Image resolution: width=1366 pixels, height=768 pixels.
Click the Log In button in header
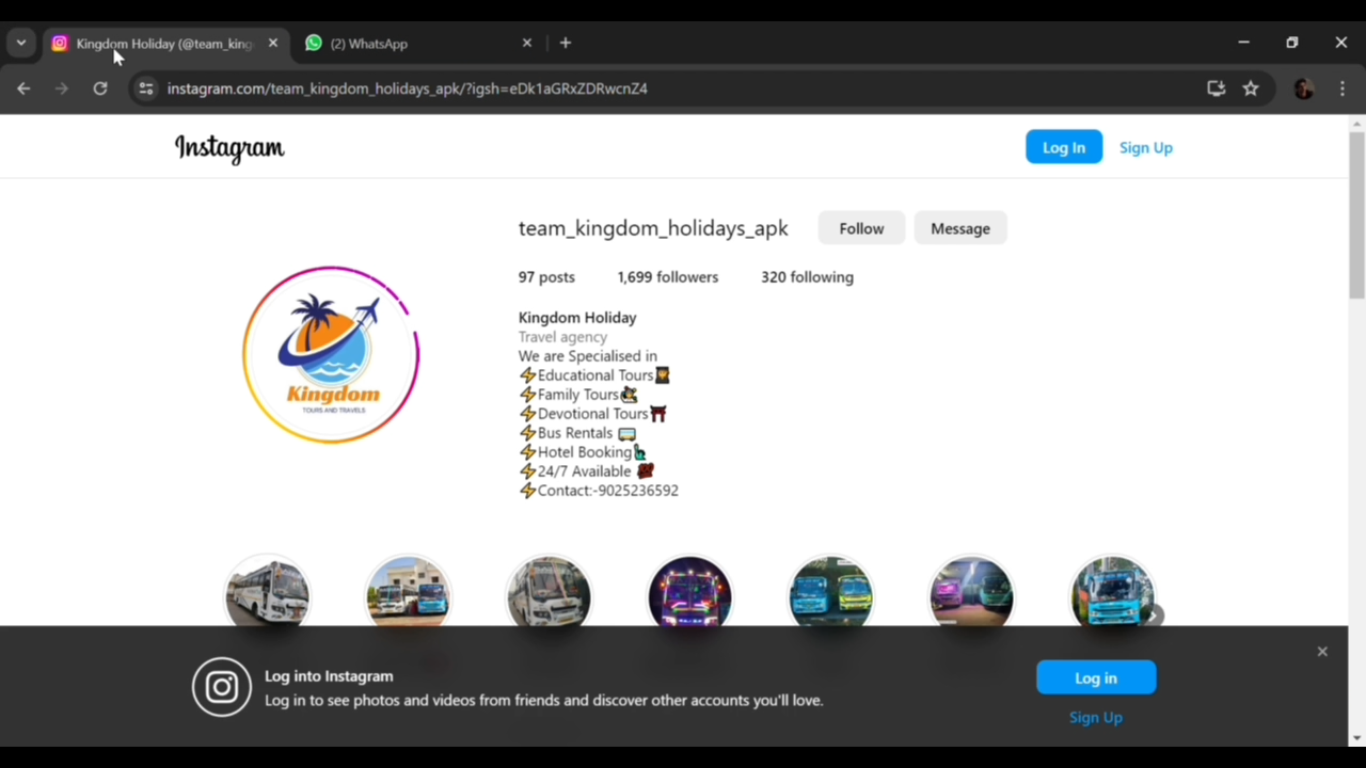click(1064, 147)
